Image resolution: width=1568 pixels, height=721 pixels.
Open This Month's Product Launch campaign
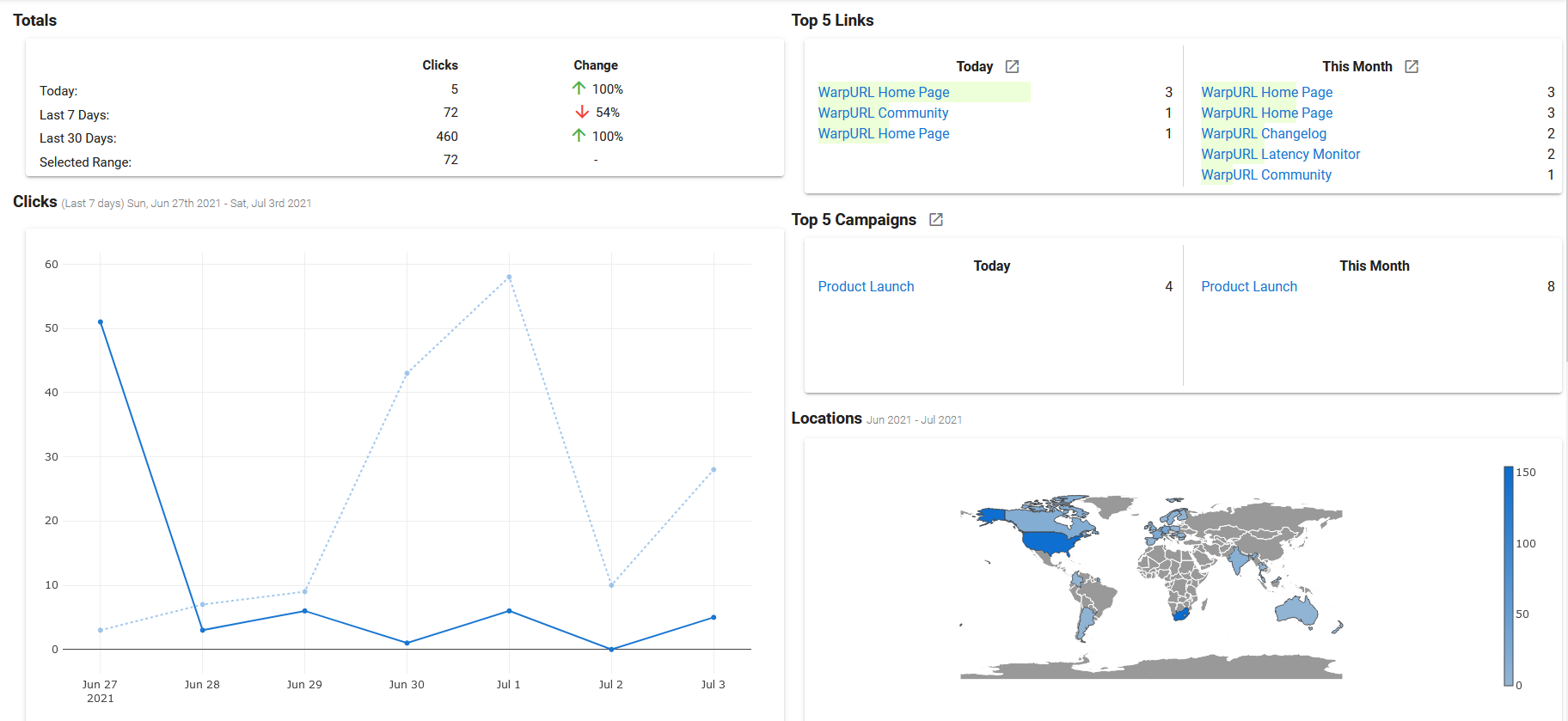click(x=1249, y=286)
